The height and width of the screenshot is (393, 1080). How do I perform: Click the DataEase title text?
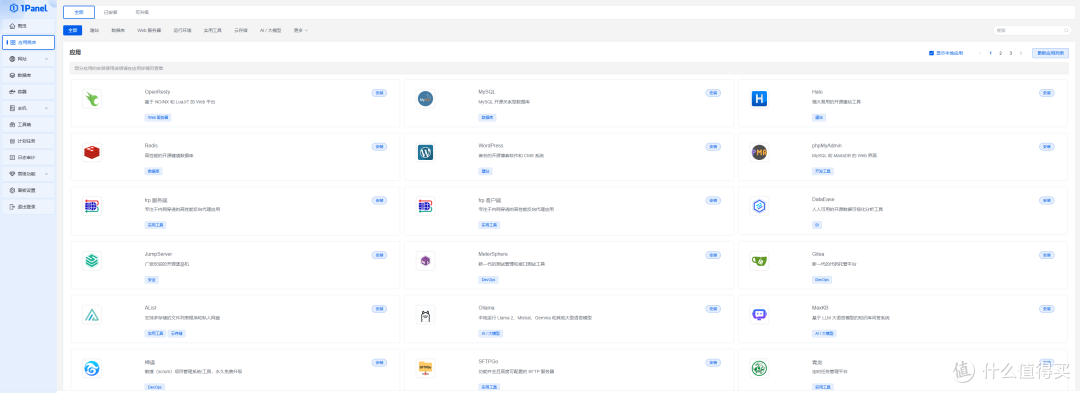click(823, 200)
